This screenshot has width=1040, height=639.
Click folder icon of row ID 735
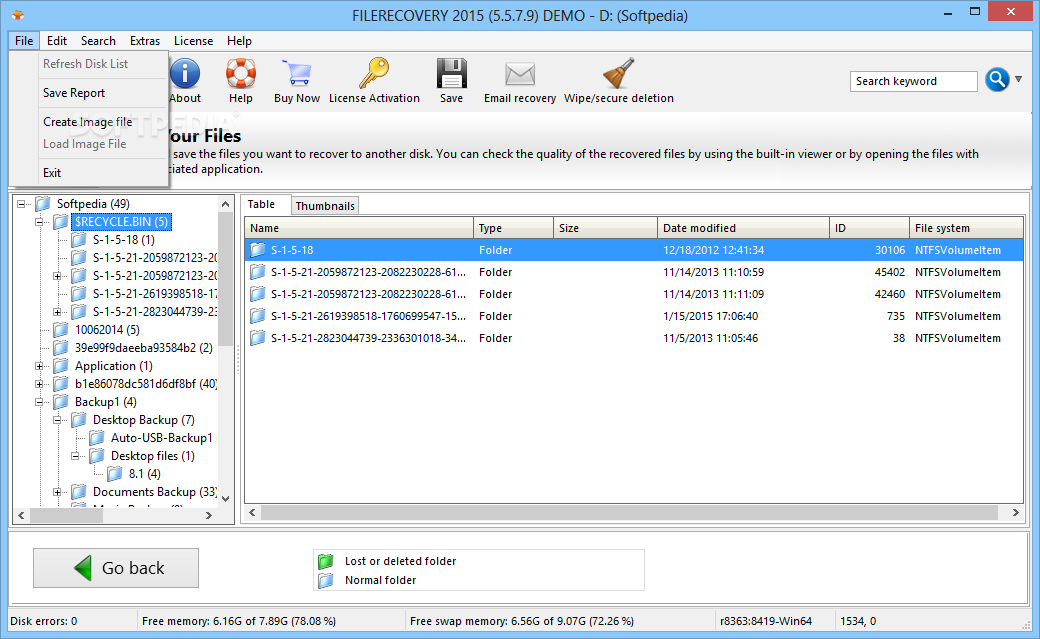[257, 316]
